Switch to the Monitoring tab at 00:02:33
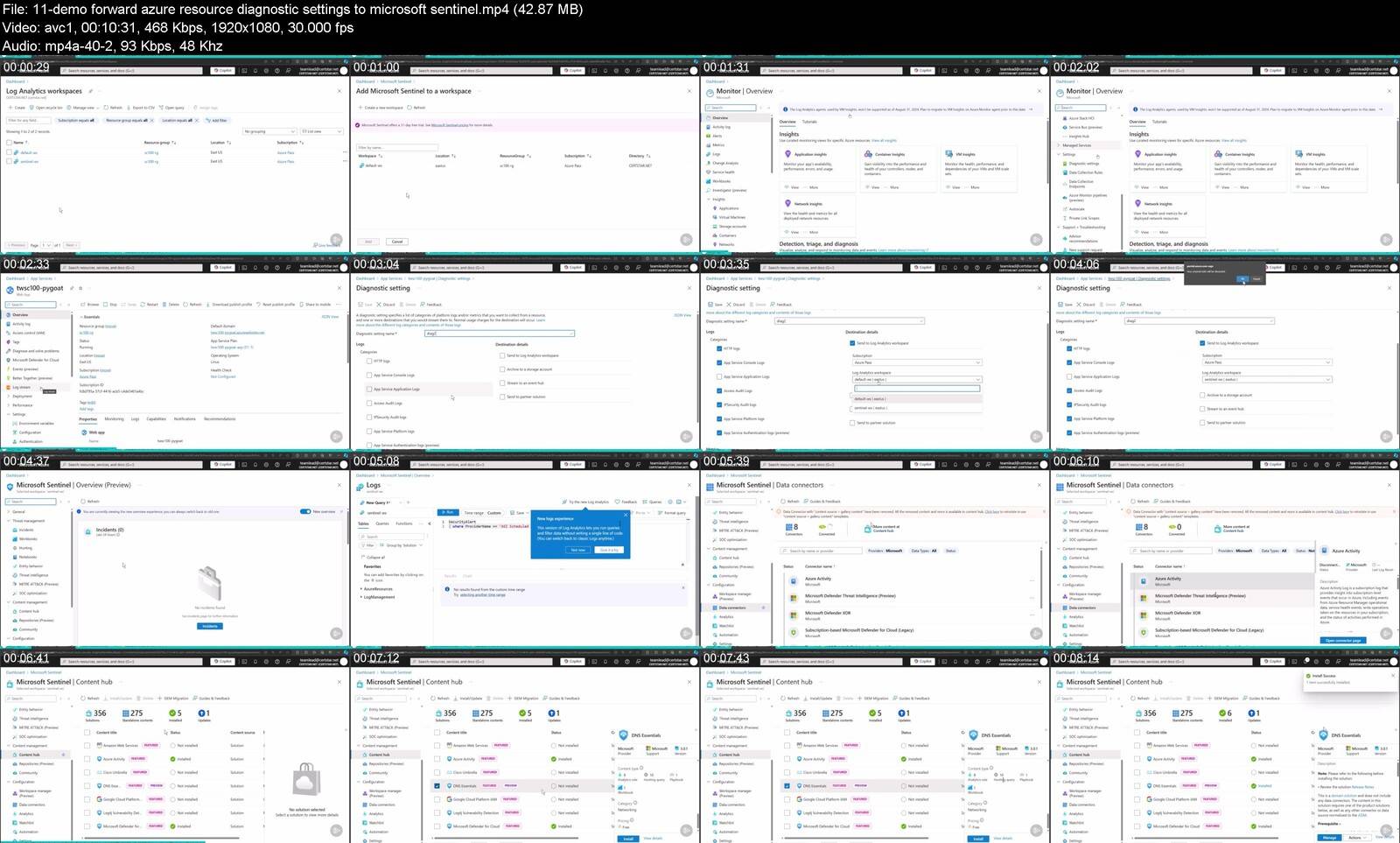This screenshot has height=843, width=1400. tap(115, 419)
